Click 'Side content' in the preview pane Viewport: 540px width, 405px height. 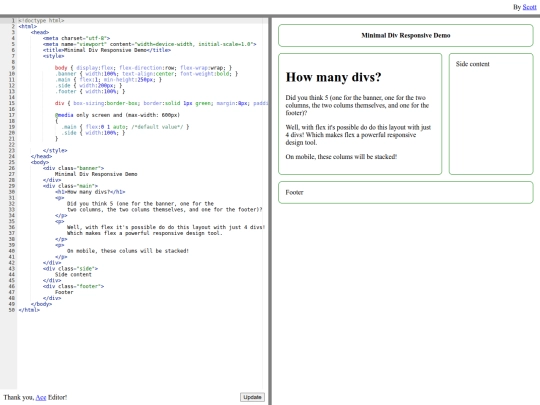tap(472, 64)
